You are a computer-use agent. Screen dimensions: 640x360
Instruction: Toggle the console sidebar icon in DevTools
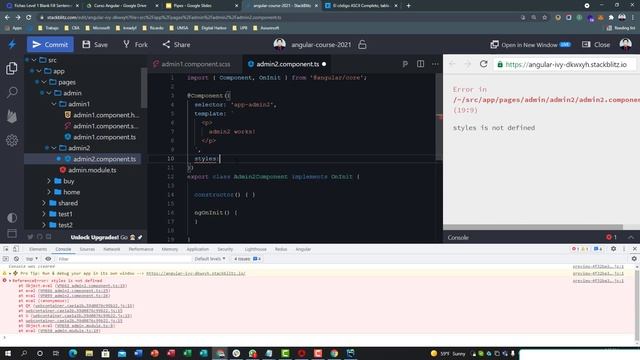[6, 259]
